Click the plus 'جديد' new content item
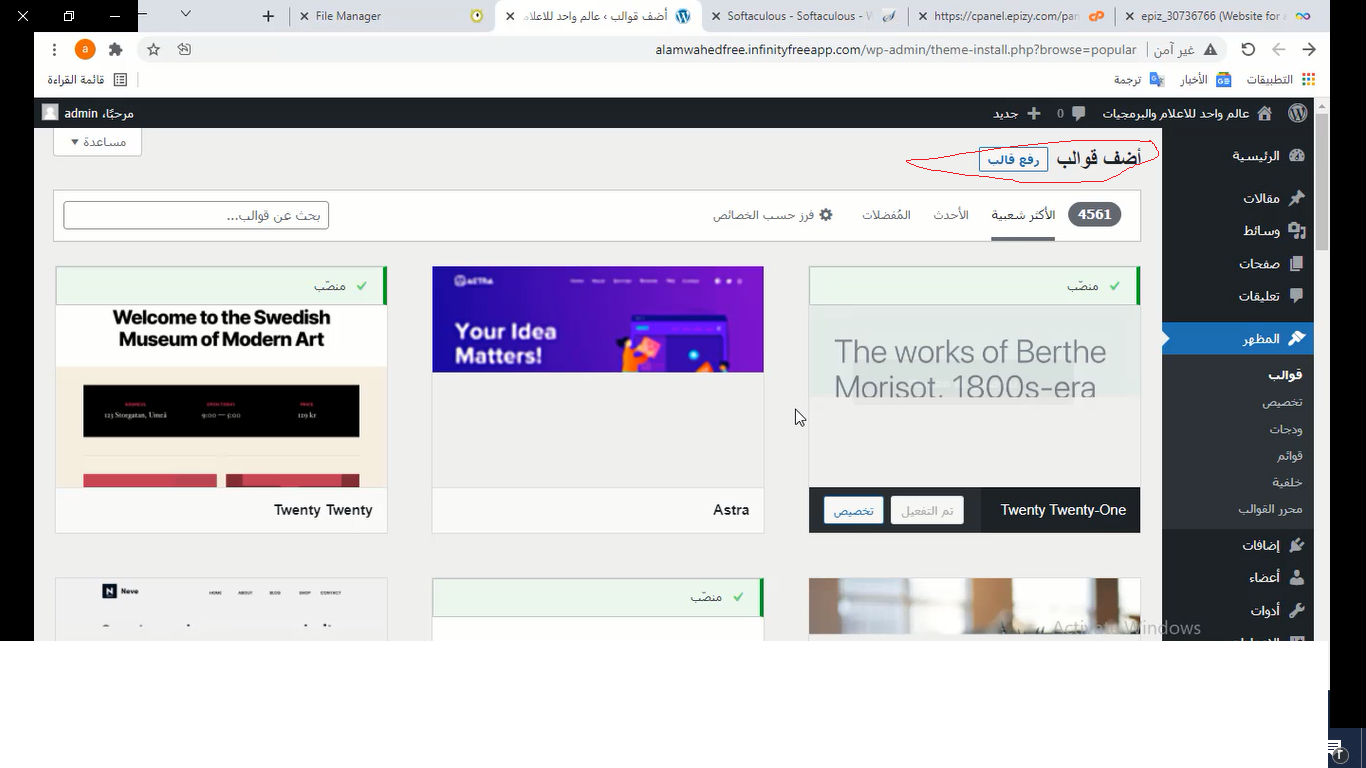Screen dimensions: 1366x768 (x=1017, y=113)
